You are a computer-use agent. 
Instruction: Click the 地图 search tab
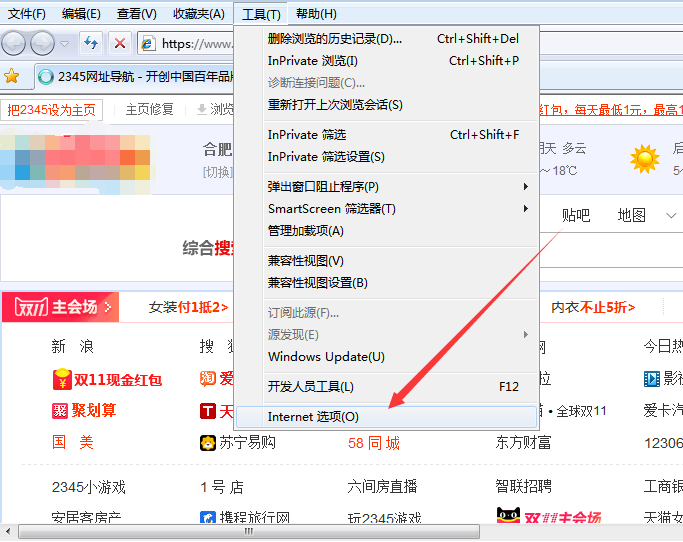tap(632, 215)
